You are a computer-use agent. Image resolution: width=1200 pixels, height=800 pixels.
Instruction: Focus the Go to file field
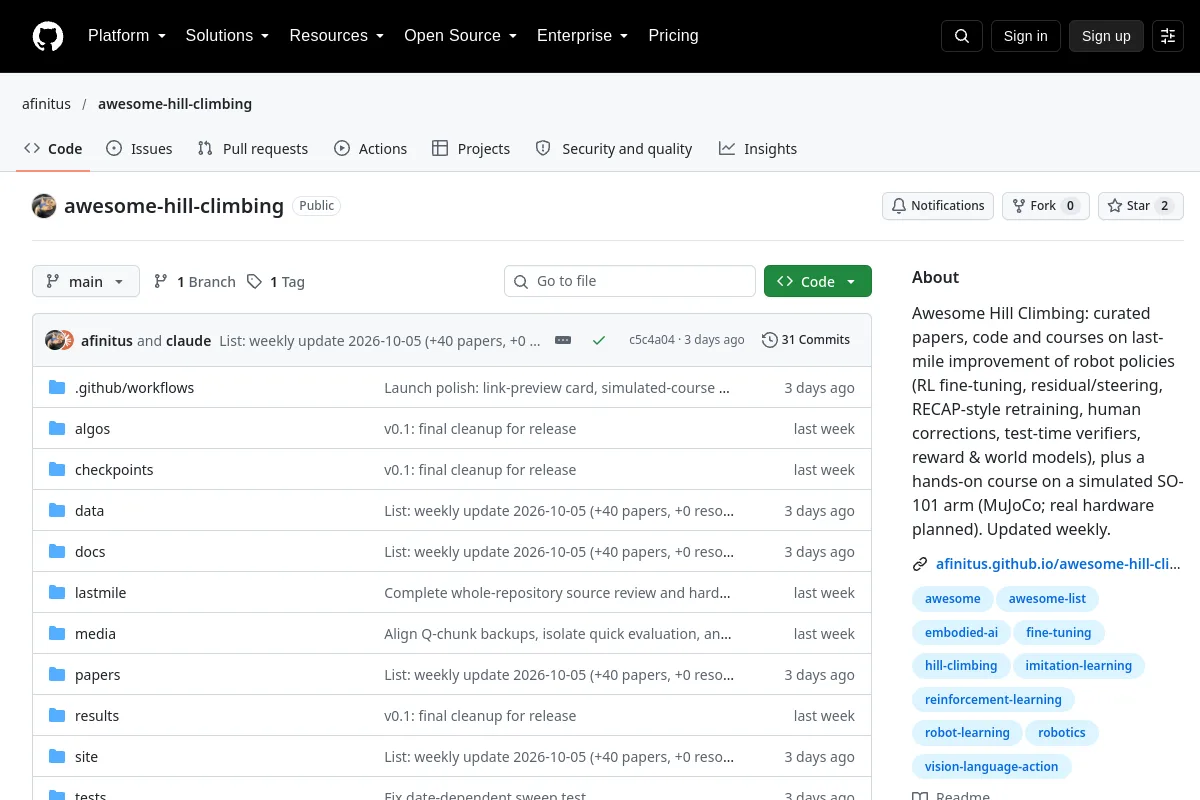point(630,282)
